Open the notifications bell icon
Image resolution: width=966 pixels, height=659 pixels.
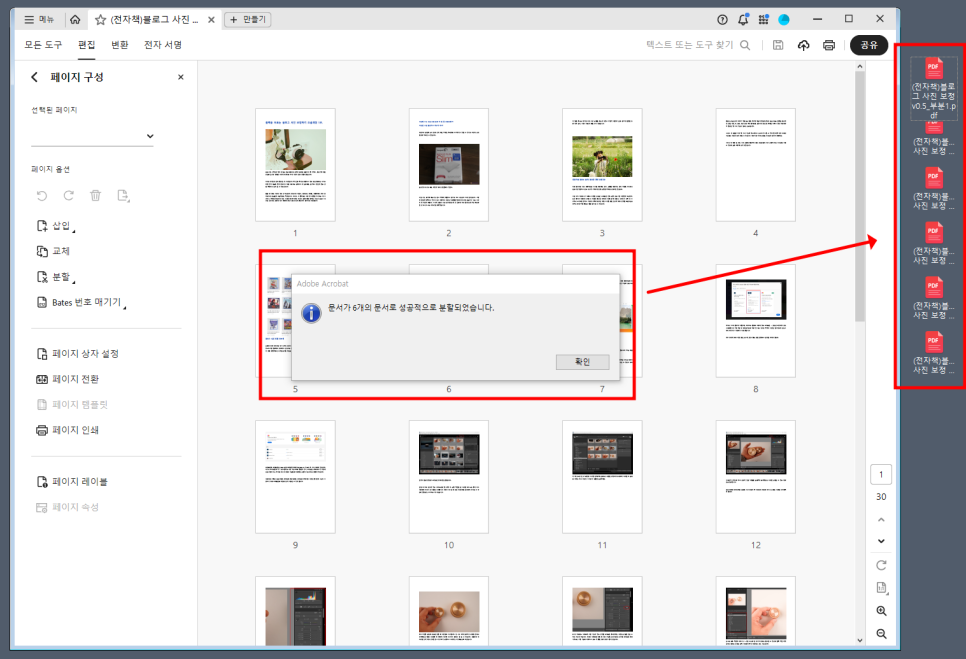point(743,20)
